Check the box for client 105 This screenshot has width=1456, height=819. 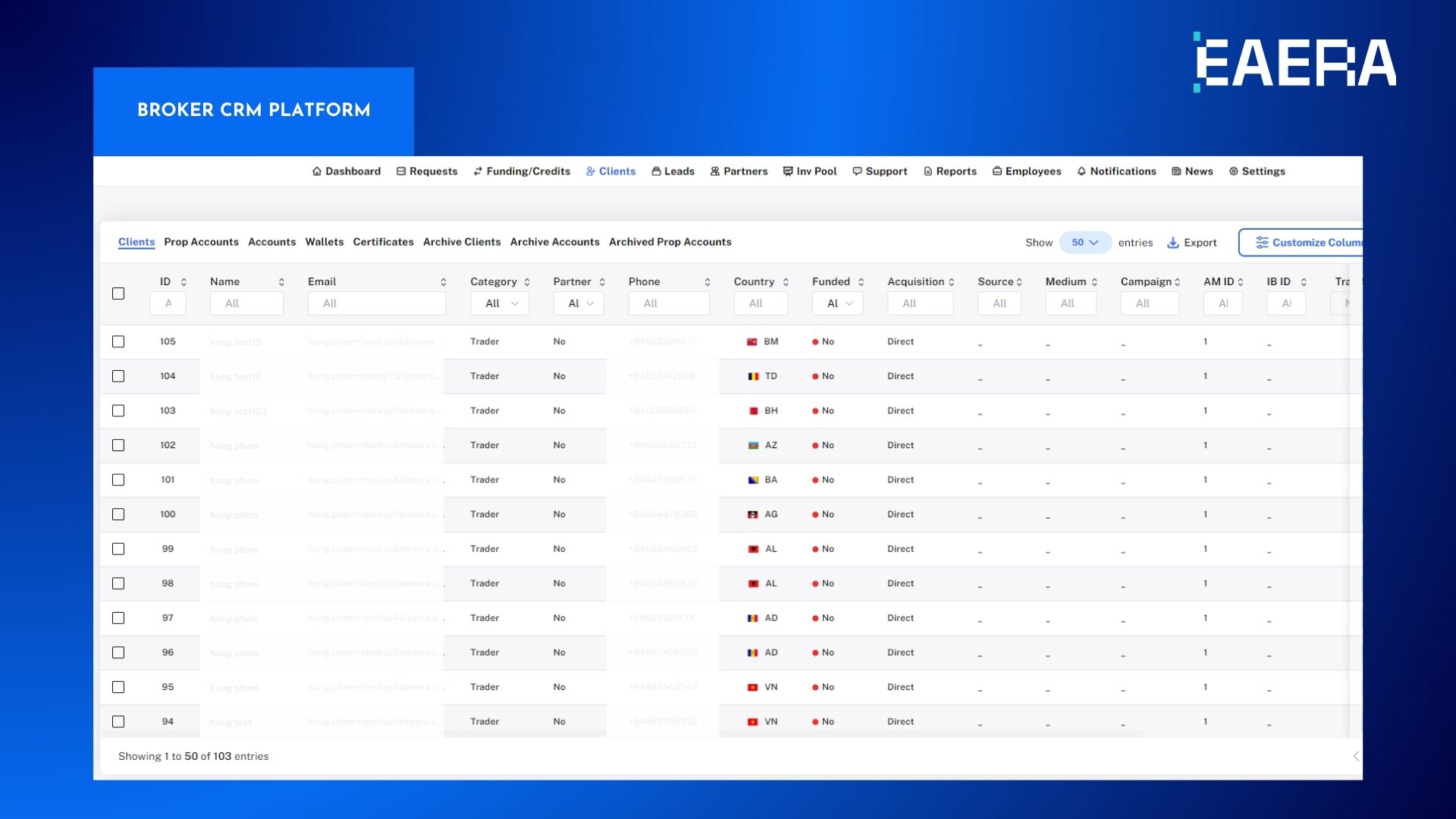[118, 342]
